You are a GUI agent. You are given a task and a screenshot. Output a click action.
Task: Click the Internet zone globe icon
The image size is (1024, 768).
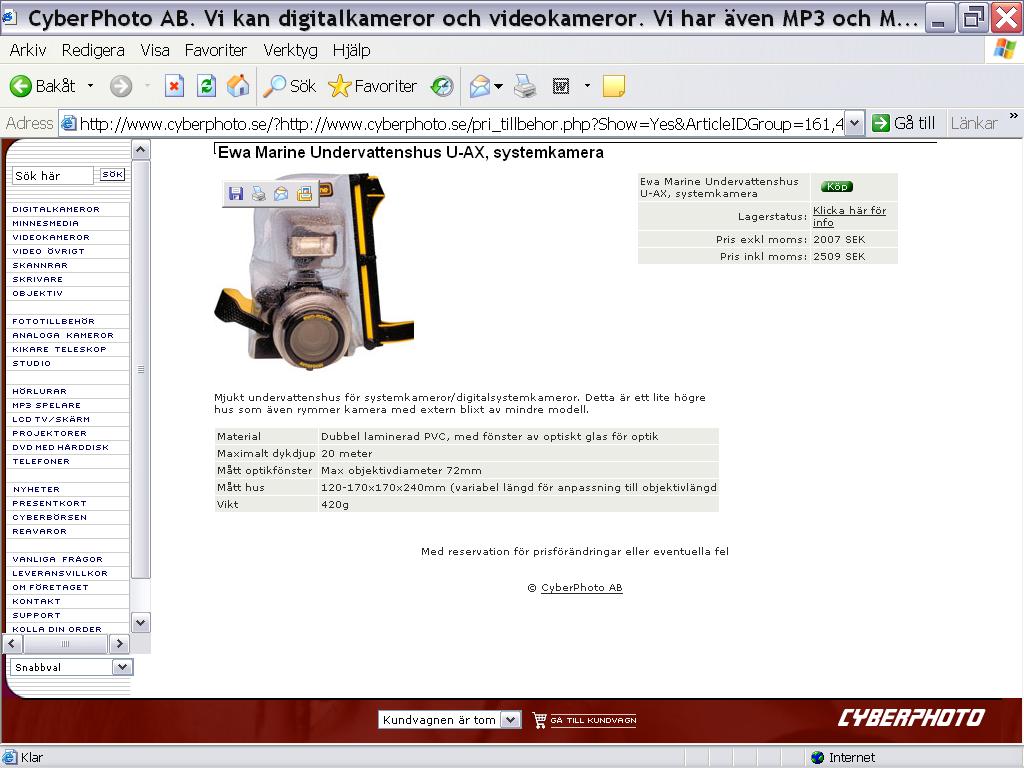(x=817, y=758)
